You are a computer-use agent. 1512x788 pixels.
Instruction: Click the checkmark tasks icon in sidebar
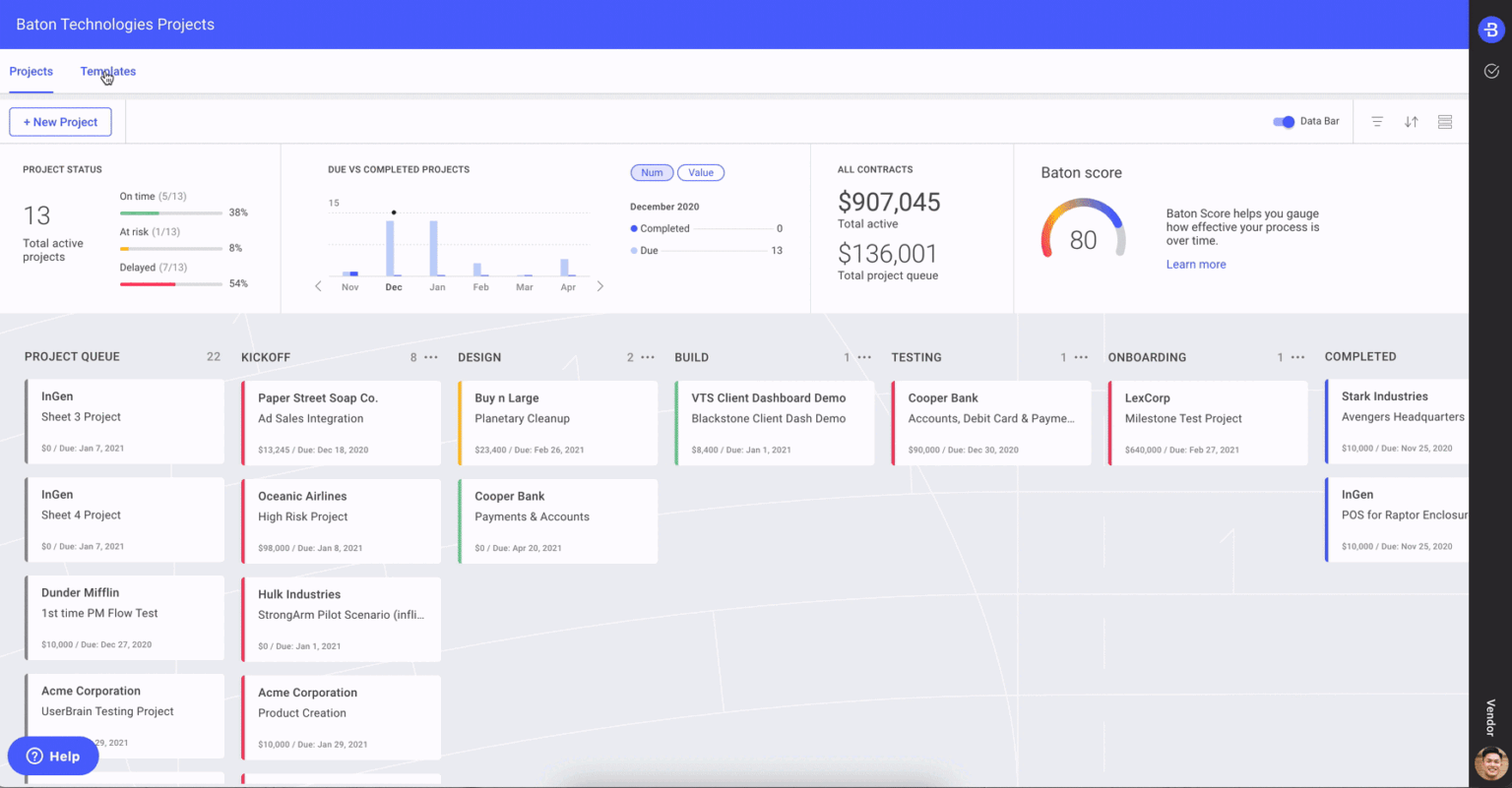pyautogui.click(x=1491, y=71)
